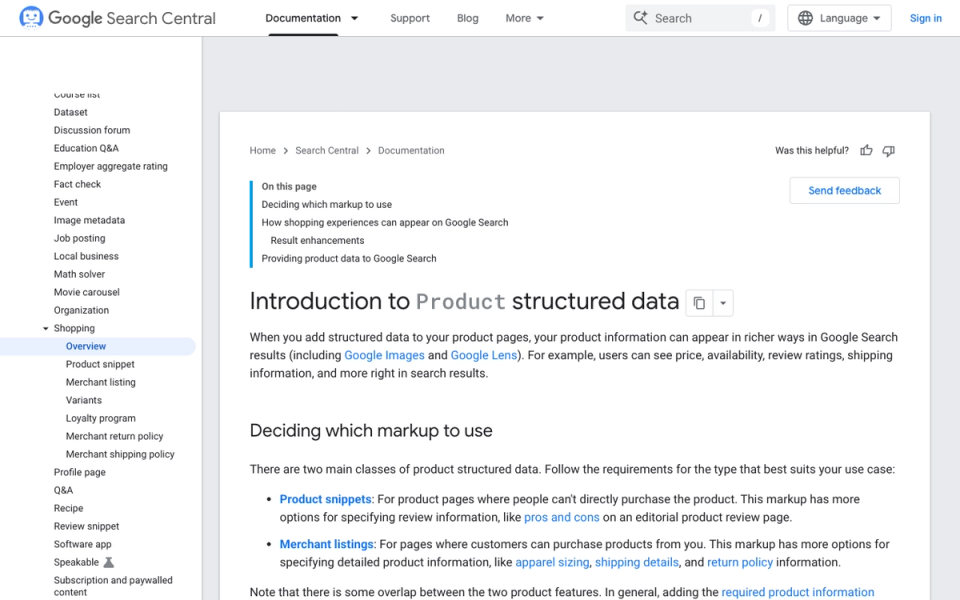Click the Send feedback button
Screen dimensions: 960x600
(x=844, y=190)
